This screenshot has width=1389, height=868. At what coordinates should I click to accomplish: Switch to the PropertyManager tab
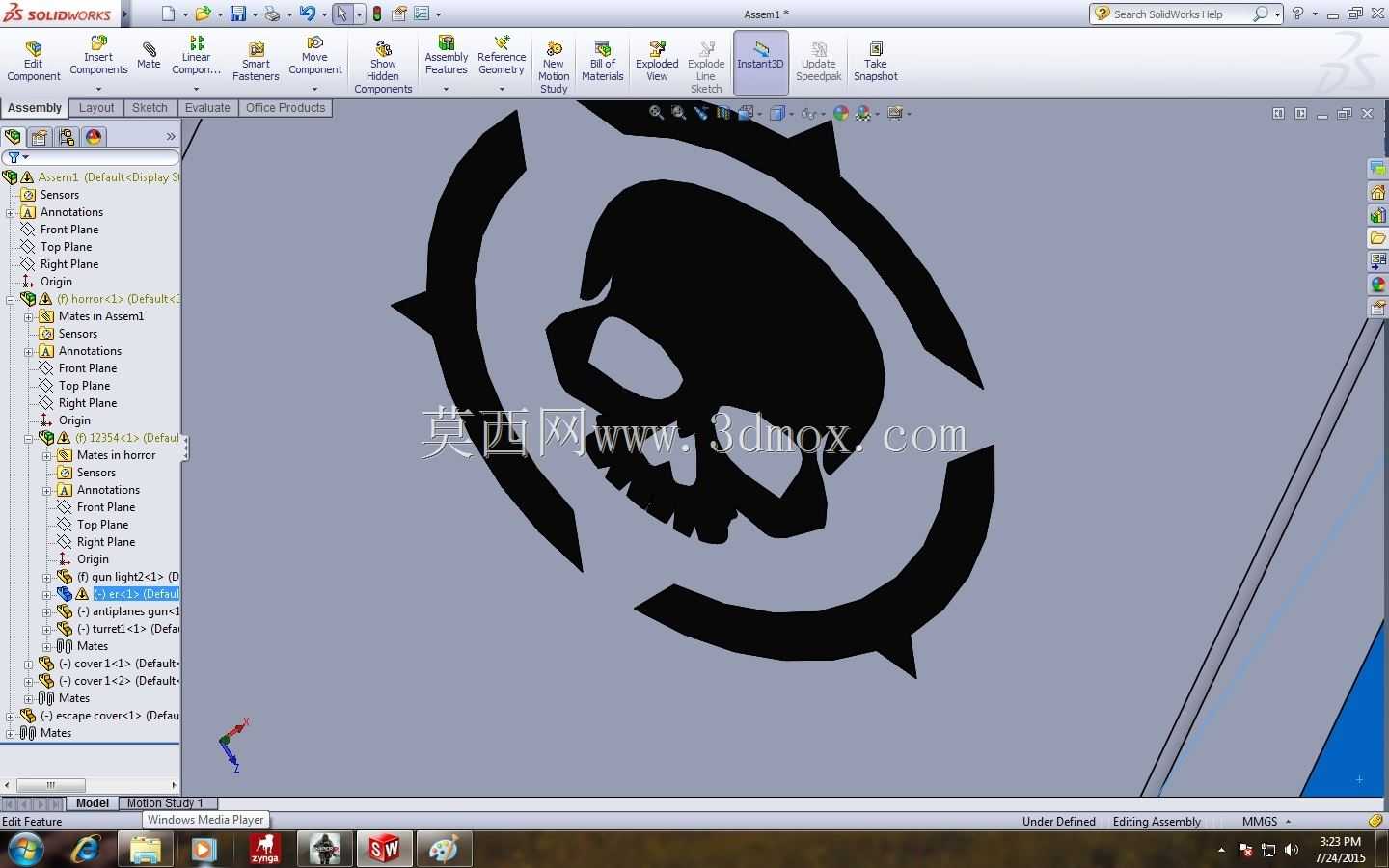pyautogui.click(x=40, y=137)
